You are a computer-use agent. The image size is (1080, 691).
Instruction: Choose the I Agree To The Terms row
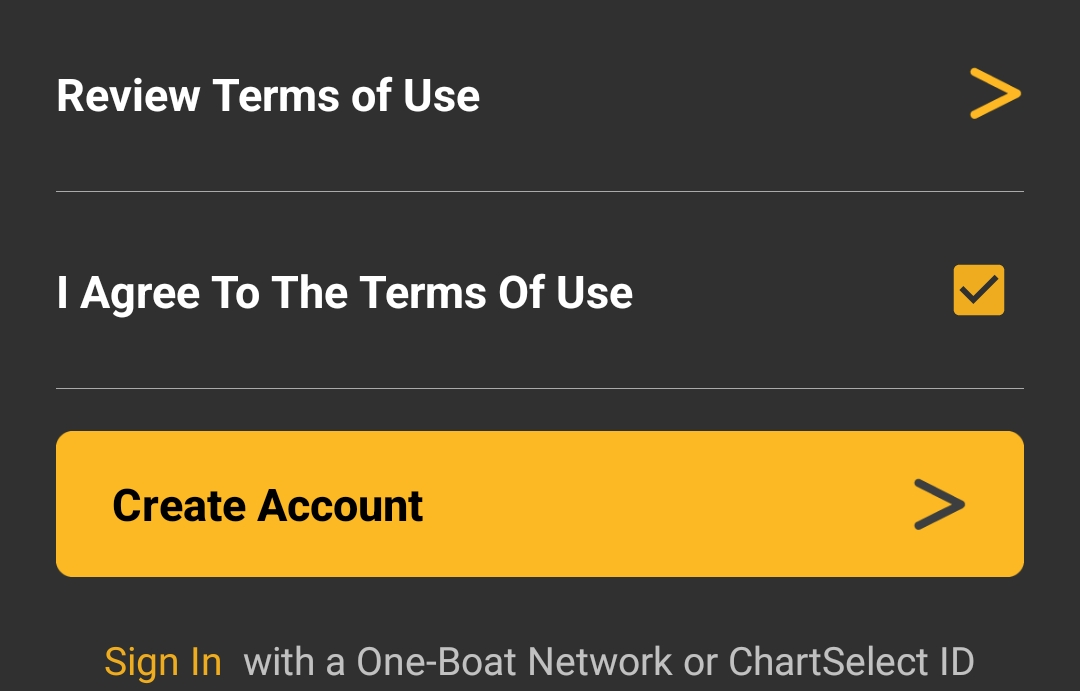point(344,291)
